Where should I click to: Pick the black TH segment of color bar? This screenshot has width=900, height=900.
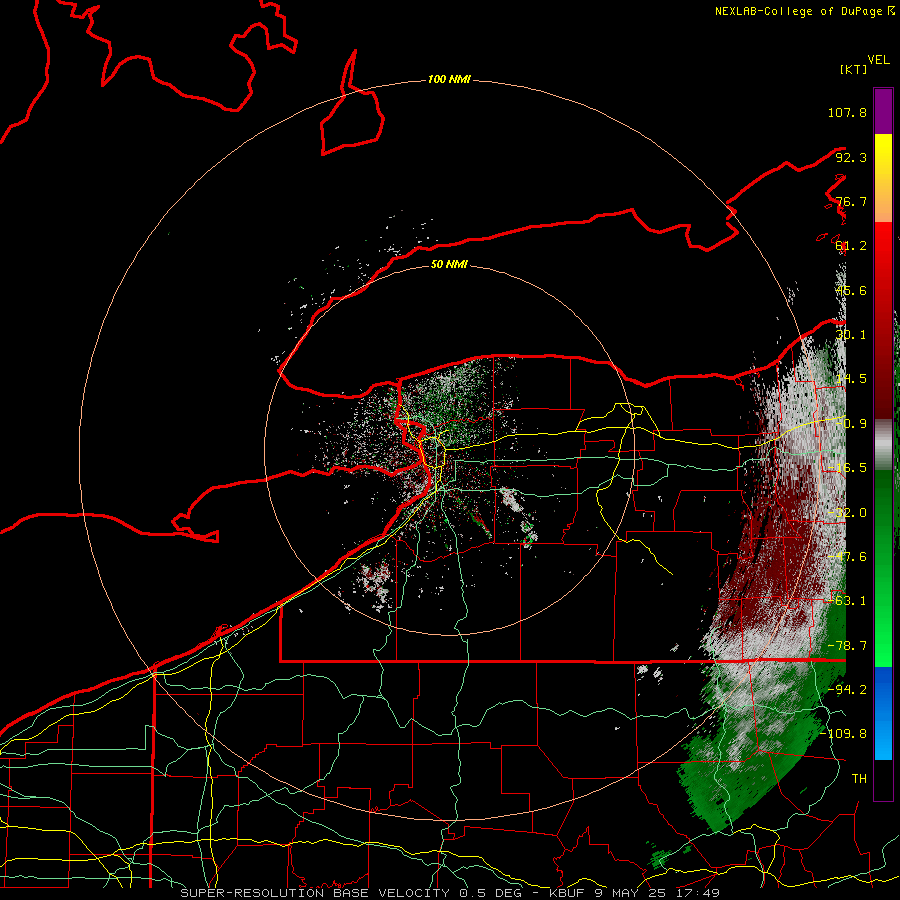pos(883,779)
